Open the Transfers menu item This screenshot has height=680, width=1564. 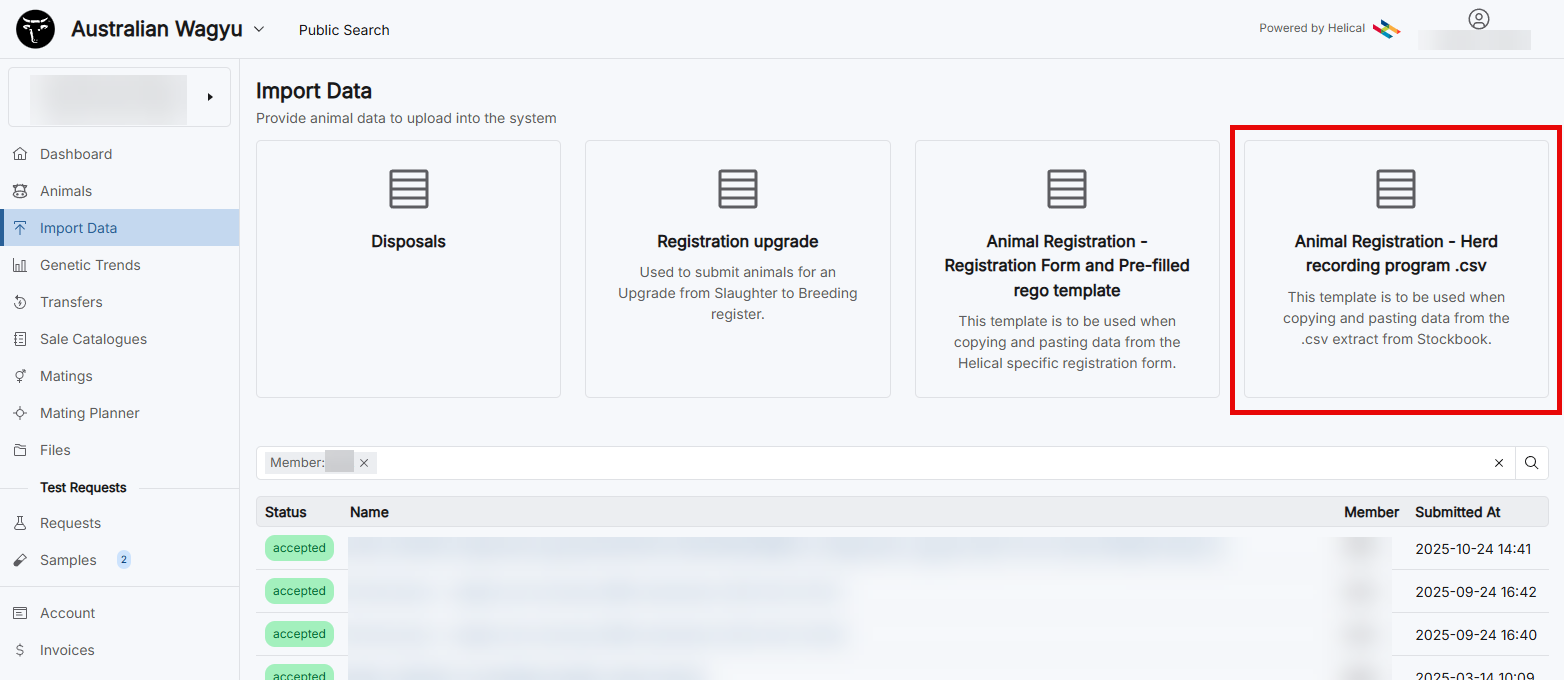click(71, 302)
